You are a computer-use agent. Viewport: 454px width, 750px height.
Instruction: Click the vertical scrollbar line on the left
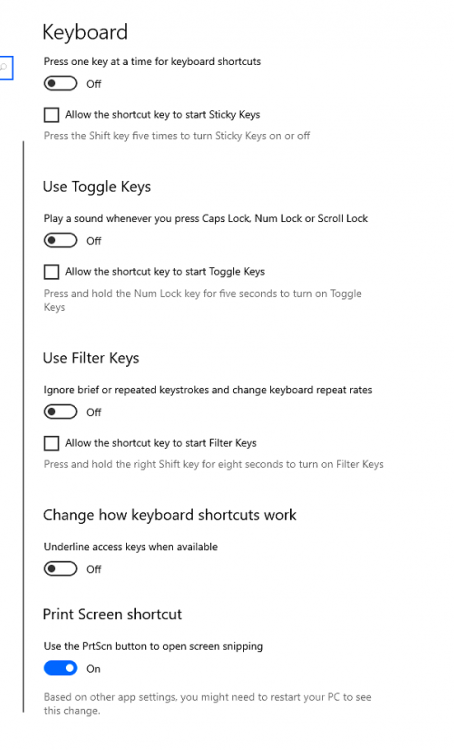23,427
